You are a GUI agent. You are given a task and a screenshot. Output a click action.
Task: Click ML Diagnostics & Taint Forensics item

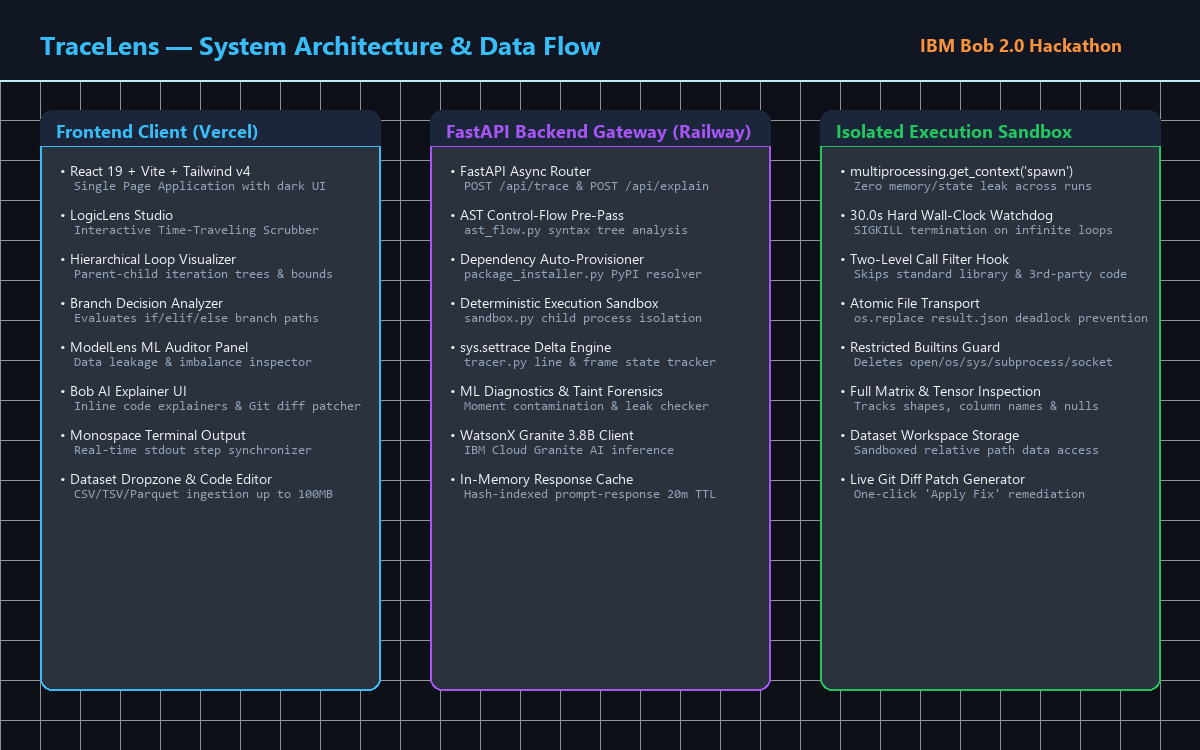556,392
